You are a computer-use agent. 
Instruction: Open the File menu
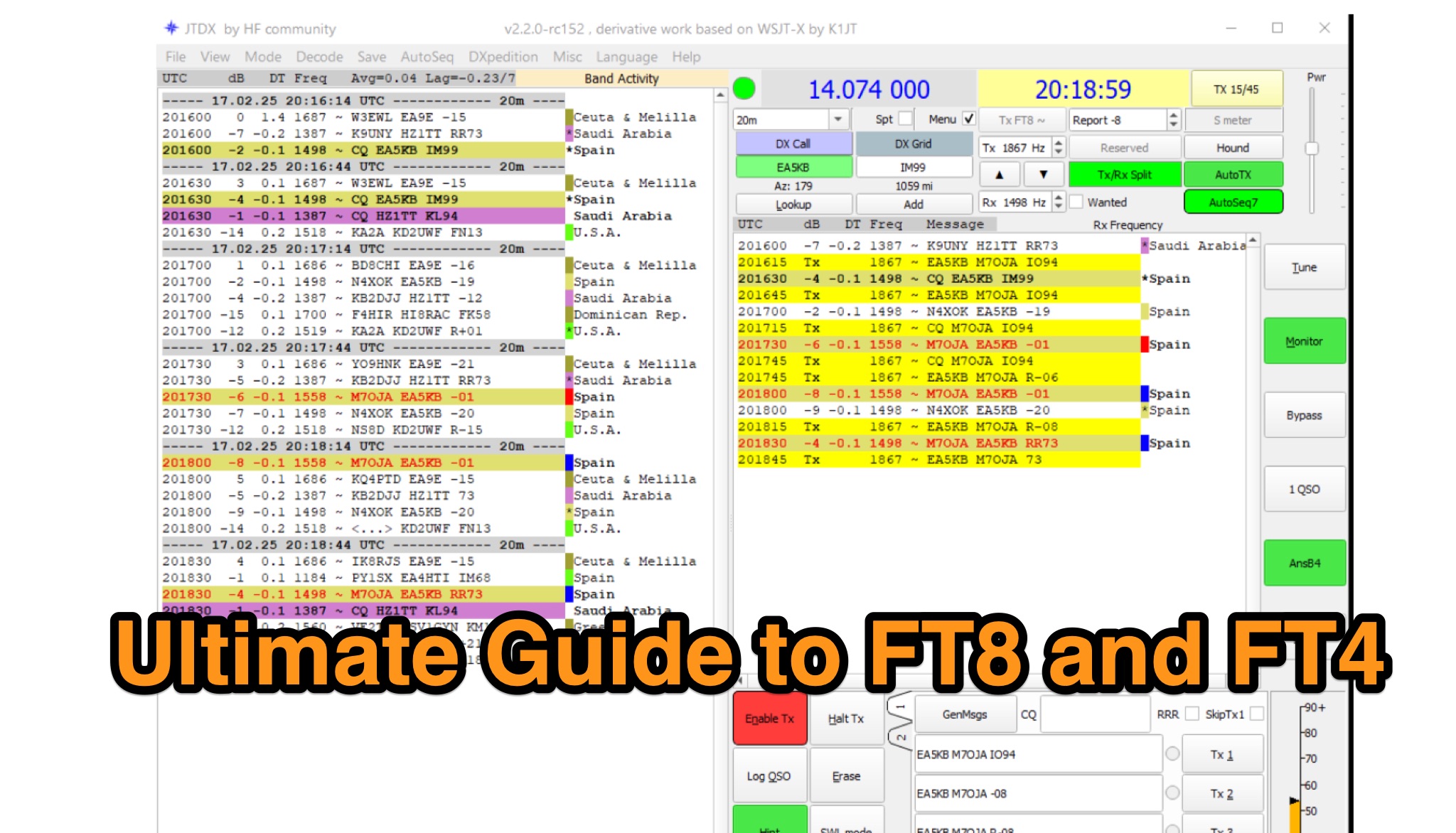pyautogui.click(x=176, y=57)
